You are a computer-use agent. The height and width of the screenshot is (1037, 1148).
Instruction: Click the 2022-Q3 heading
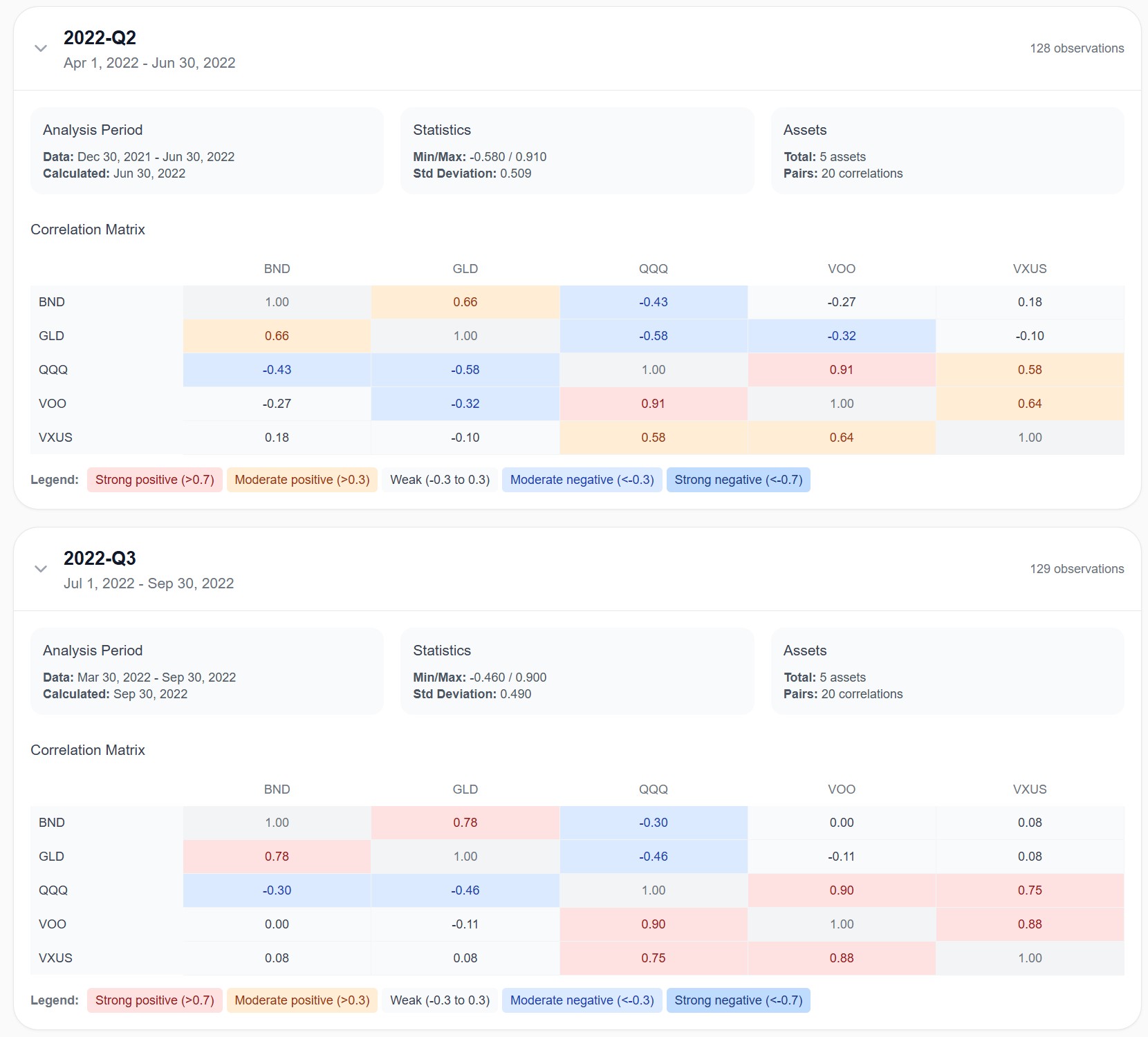pyautogui.click(x=100, y=558)
